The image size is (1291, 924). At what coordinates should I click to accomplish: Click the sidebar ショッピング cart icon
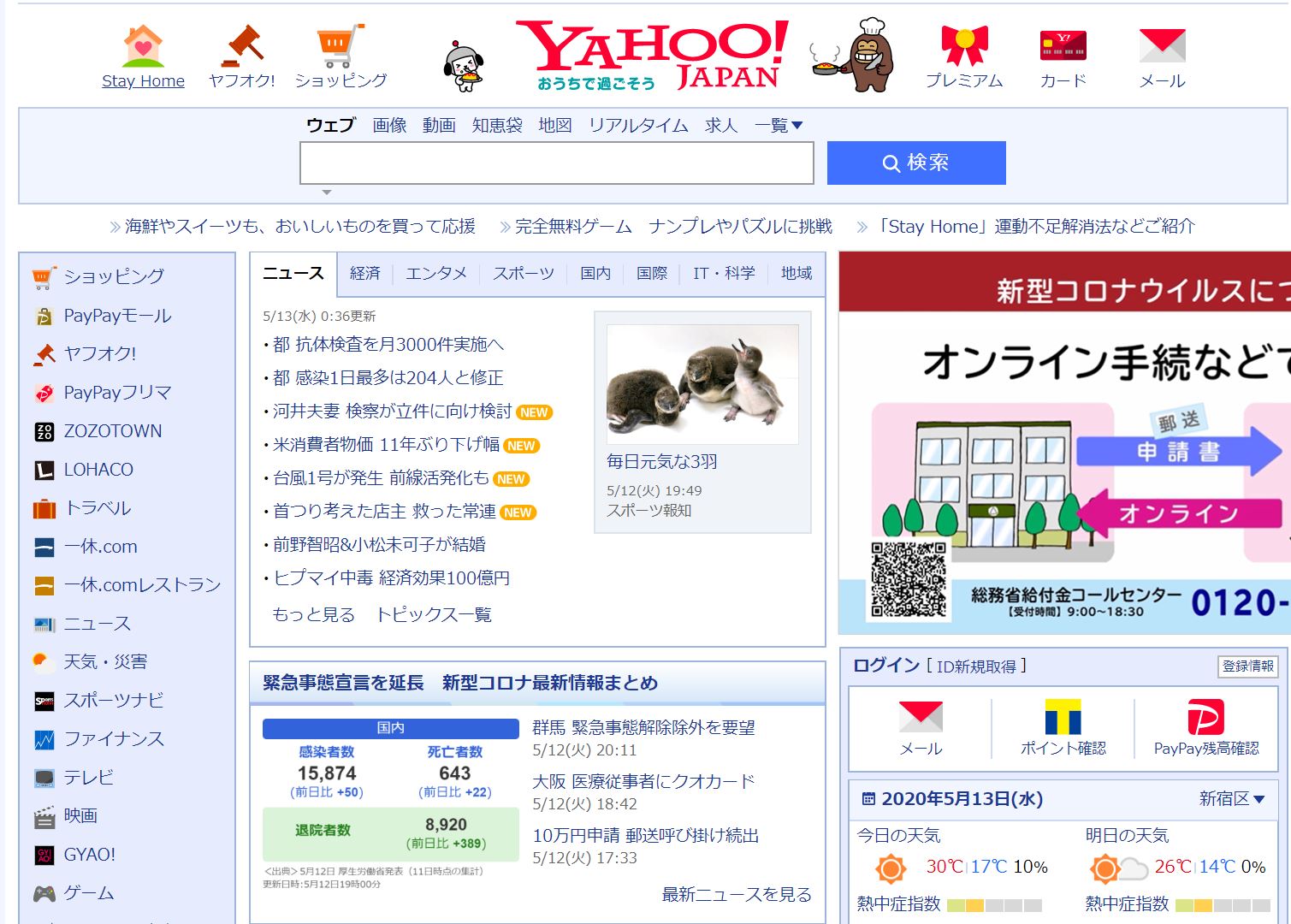[44, 277]
